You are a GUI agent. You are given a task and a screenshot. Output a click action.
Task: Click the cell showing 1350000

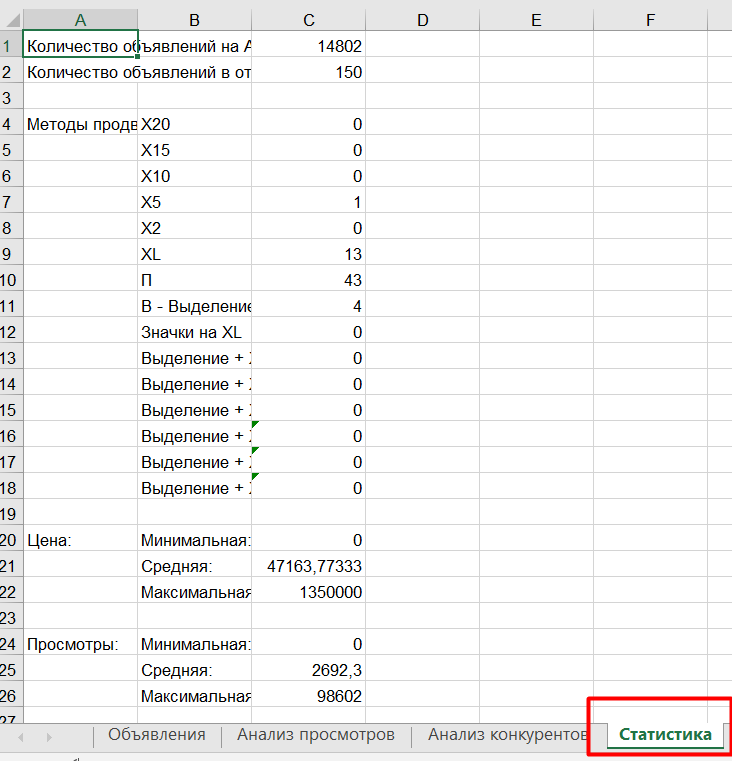coord(308,592)
